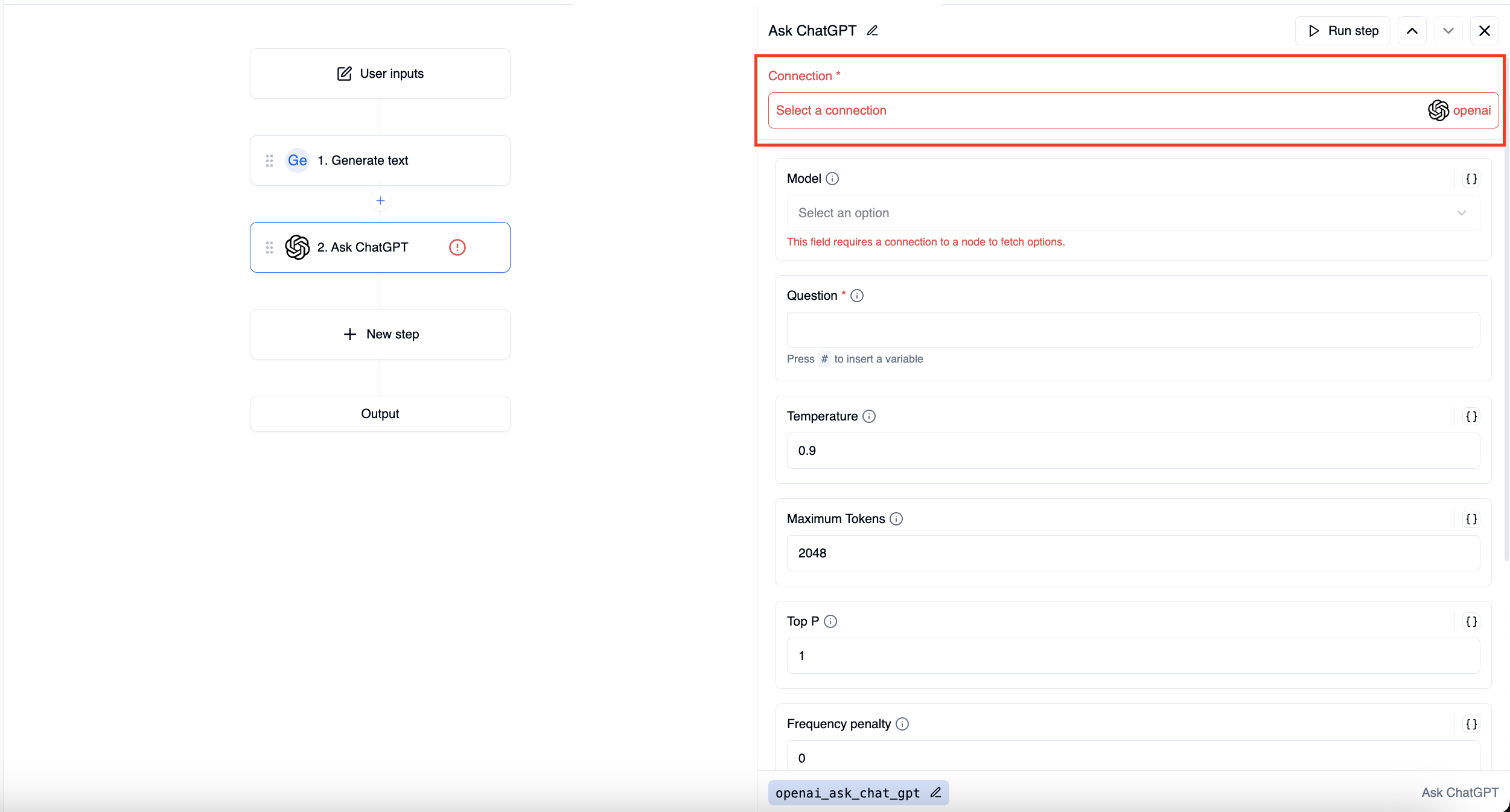This screenshot has width=1510, height=812.
Task: Click the drag handle of Ask ChatGPT step
Action: (269, 247)
